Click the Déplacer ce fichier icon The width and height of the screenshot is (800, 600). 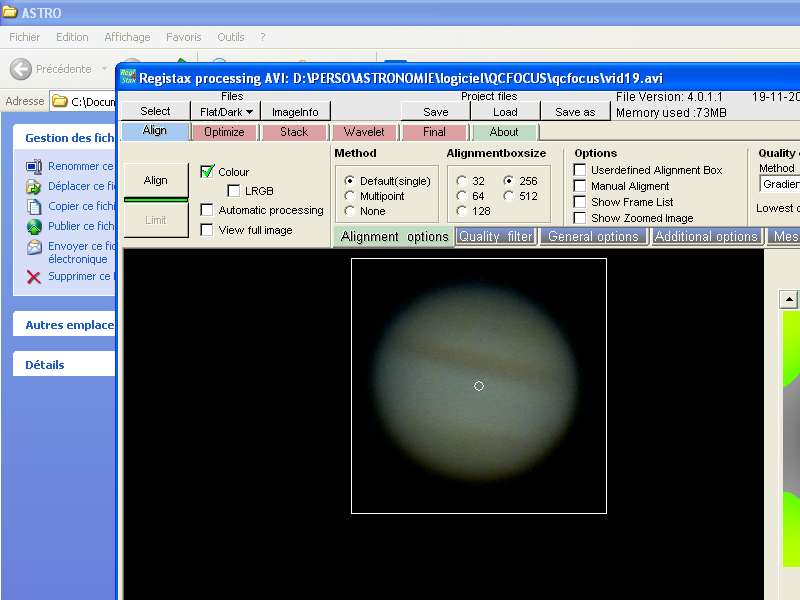point(34,186)
